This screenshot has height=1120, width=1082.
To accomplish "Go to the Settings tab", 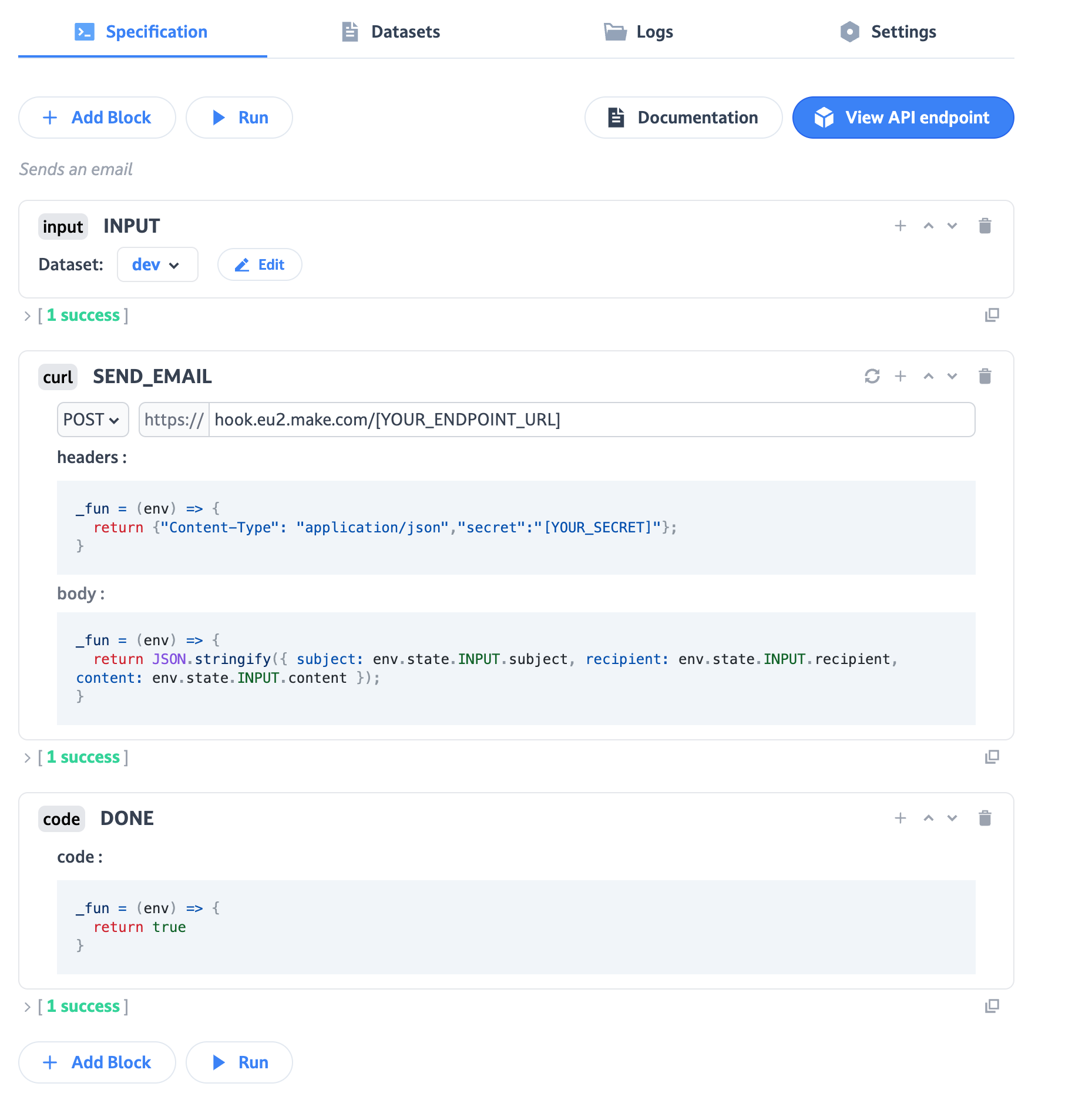I will 888,32.
